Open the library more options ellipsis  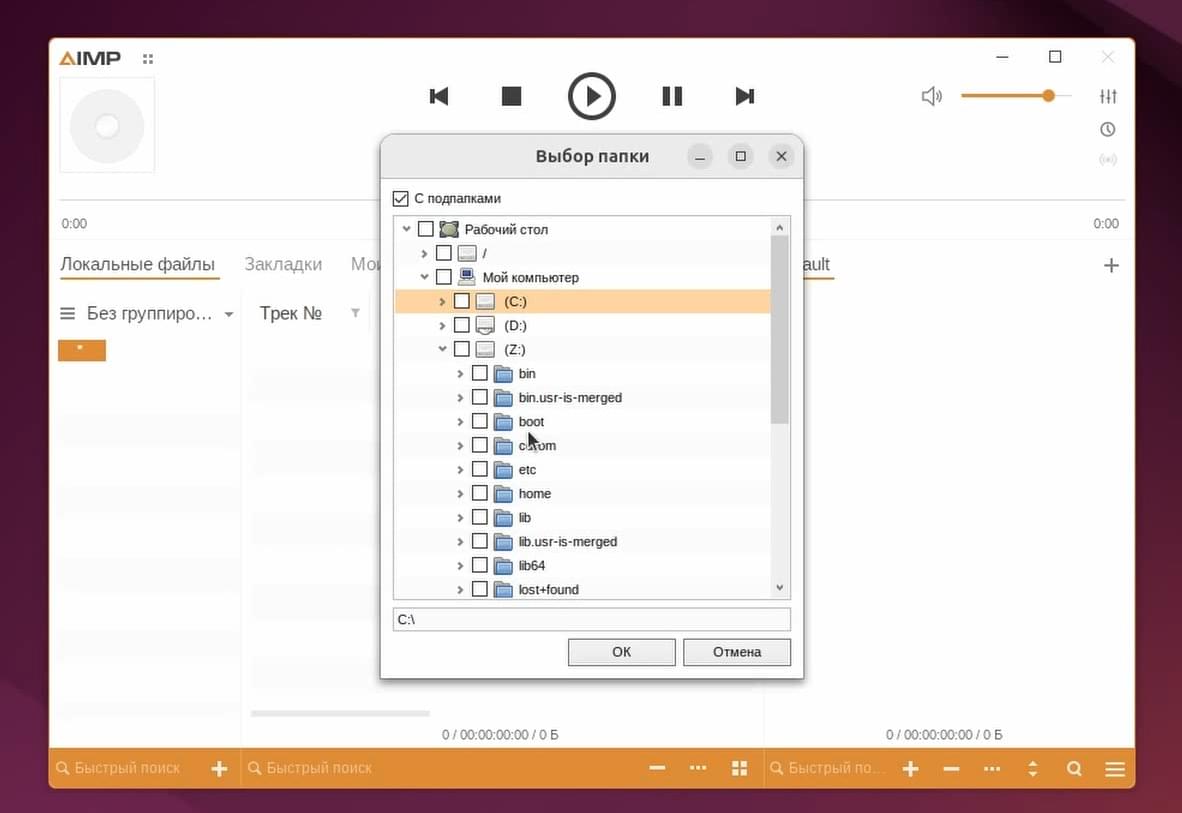pyautogui.click(x=698, y=769)
